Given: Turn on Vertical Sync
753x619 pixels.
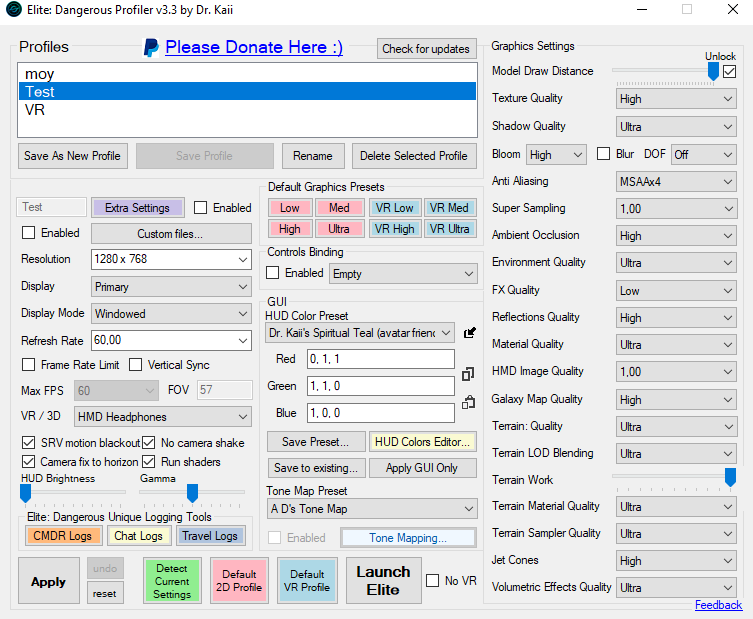Looking at the screenshot, I should pos(135,364).
